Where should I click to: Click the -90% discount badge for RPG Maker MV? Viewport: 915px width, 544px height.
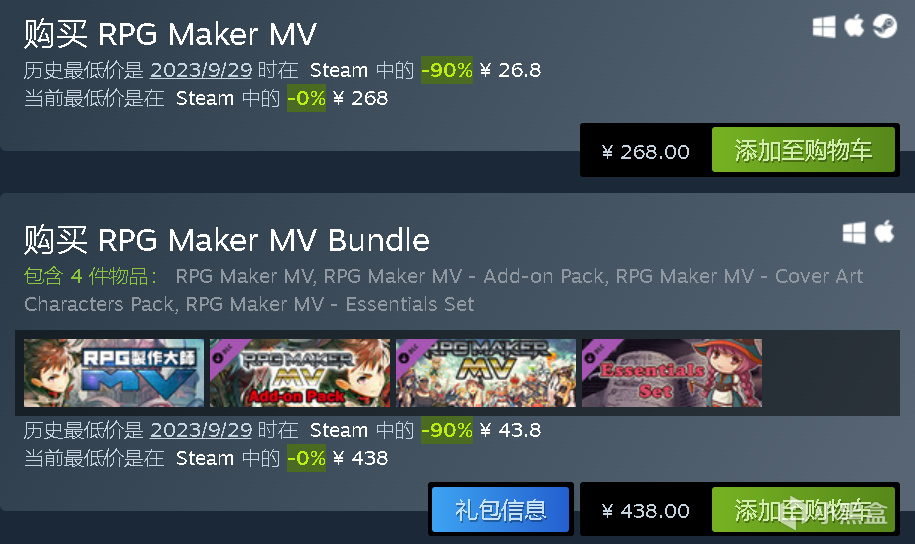click(447, 70)
